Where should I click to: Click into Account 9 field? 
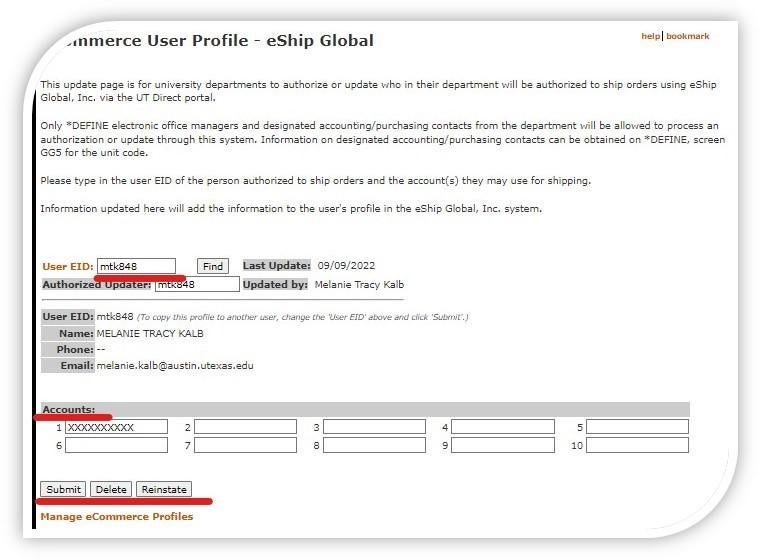503,446
